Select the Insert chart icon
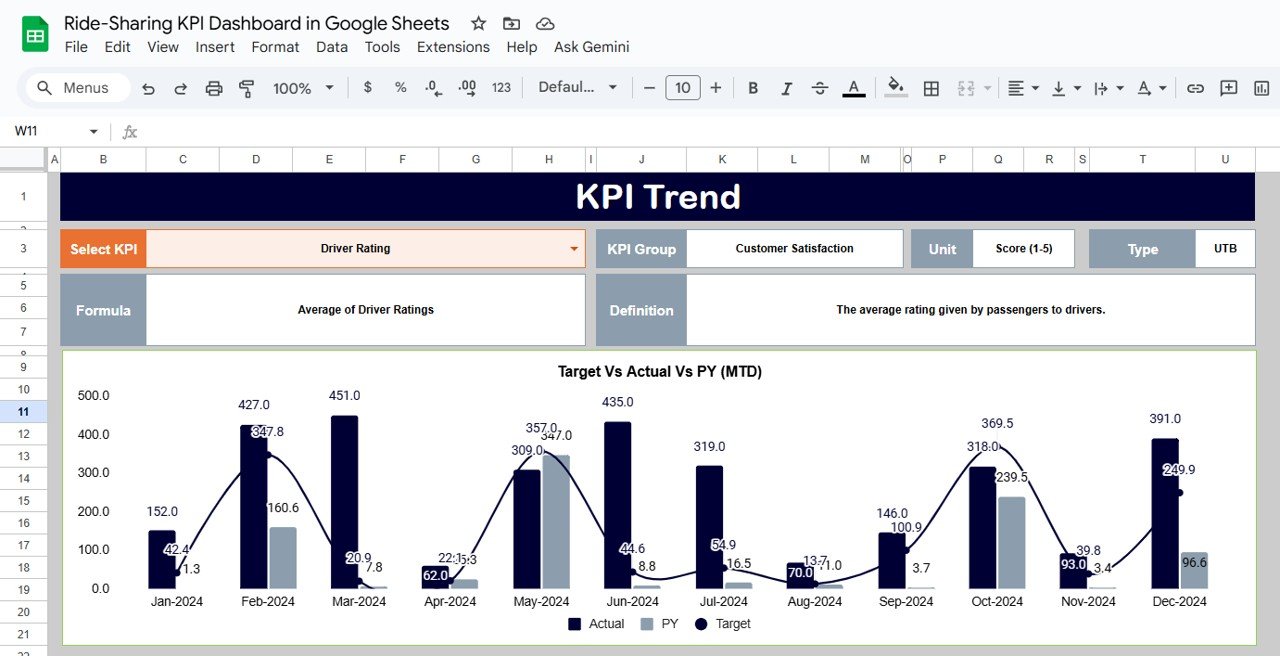The image size is (1280, 656). pos(1261,88)
